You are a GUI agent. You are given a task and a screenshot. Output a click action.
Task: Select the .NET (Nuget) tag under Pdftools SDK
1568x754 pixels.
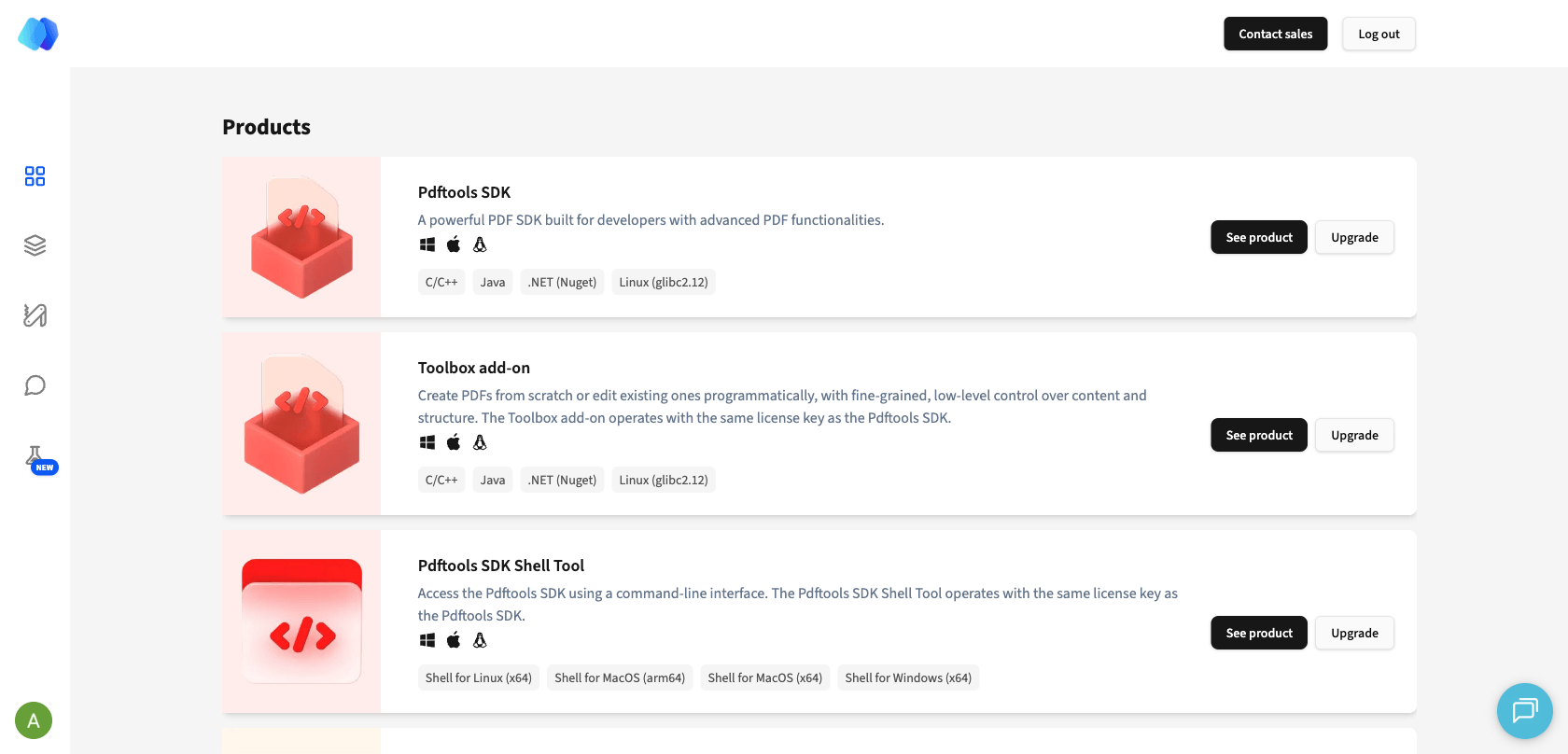[562, 282]
